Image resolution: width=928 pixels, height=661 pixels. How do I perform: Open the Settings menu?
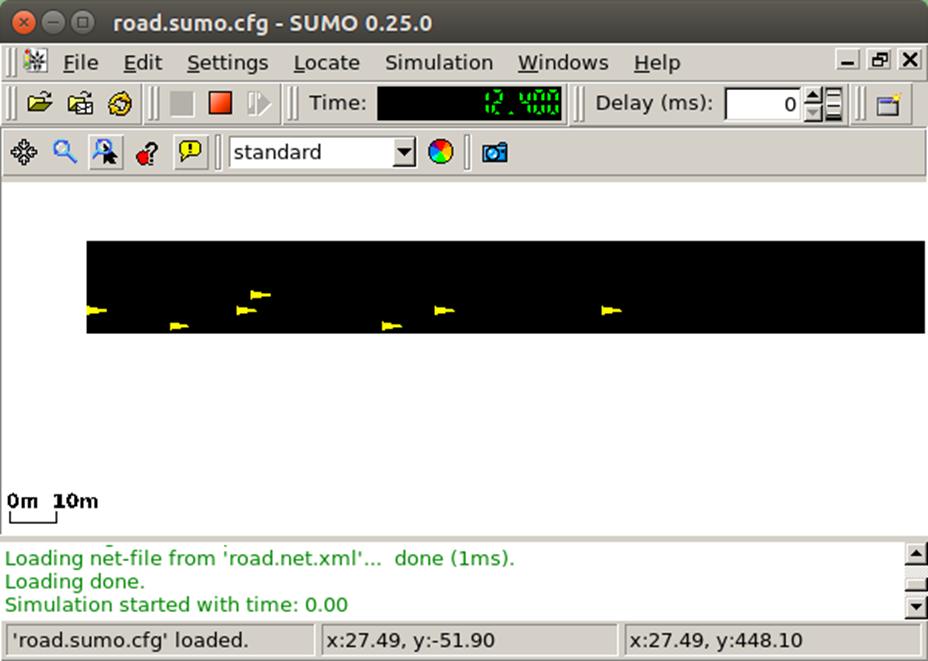(x=227, y=62)
